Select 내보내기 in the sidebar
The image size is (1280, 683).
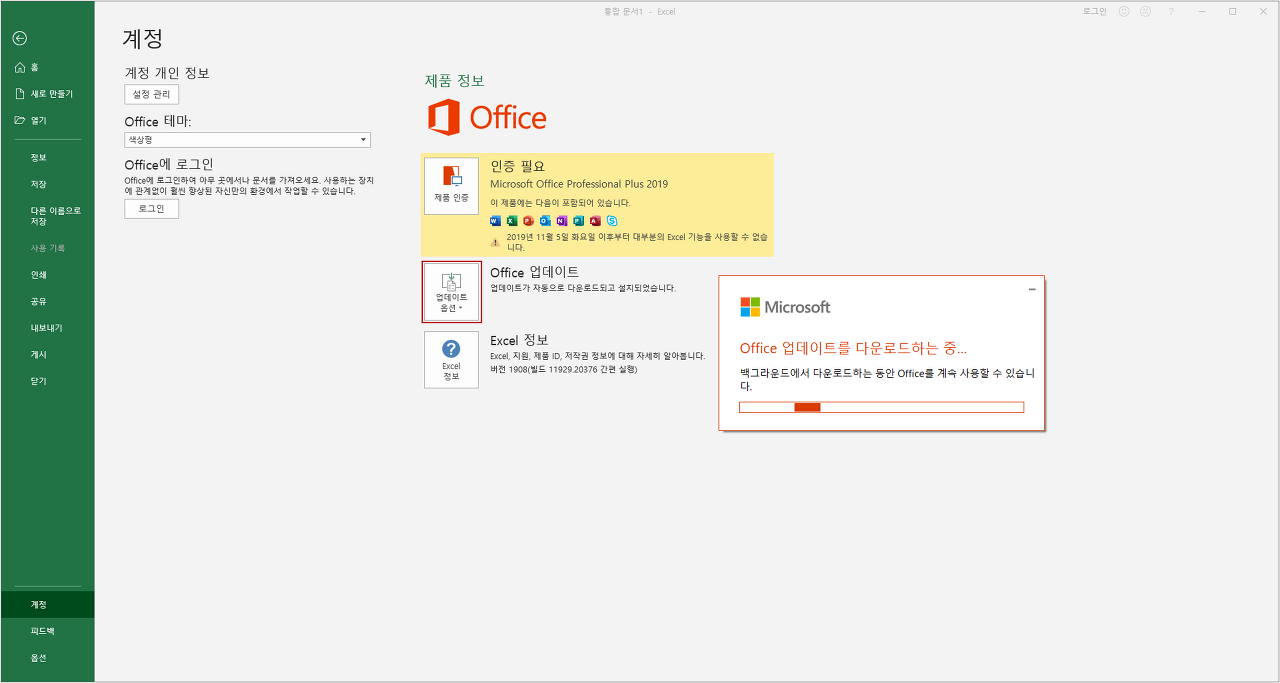(x=47, y=328)
